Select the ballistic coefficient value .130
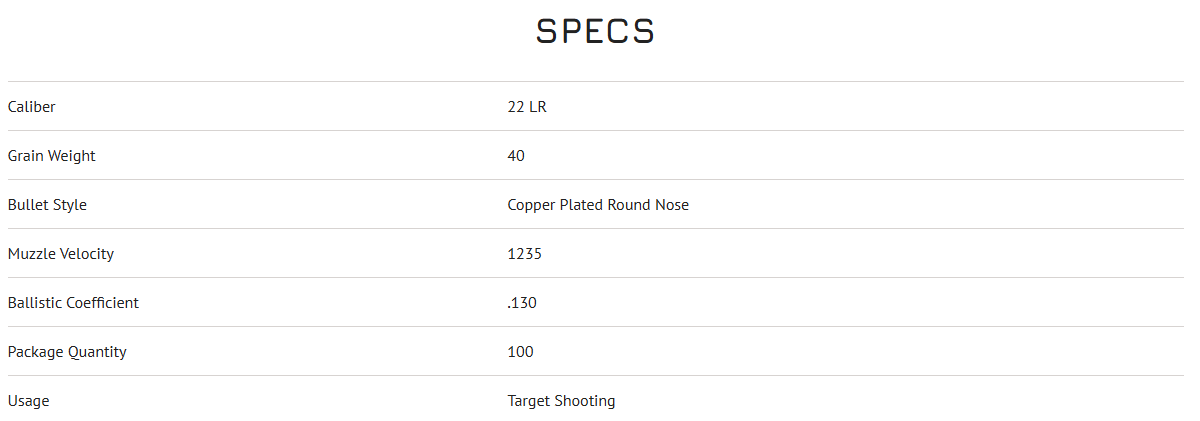 (522, 303)
